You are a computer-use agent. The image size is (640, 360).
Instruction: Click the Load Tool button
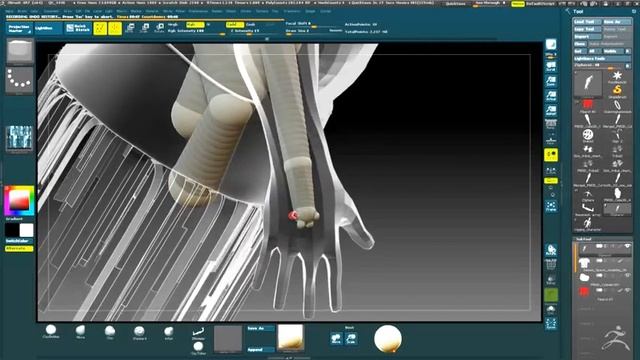click(587, 22)
